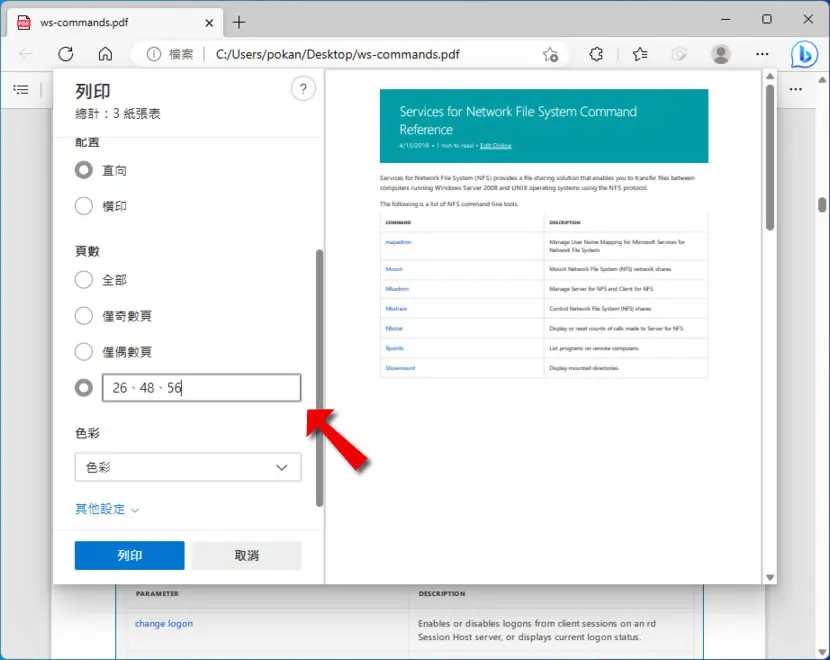Select 僅奇數頁 odd pages only

pos(84,316)
